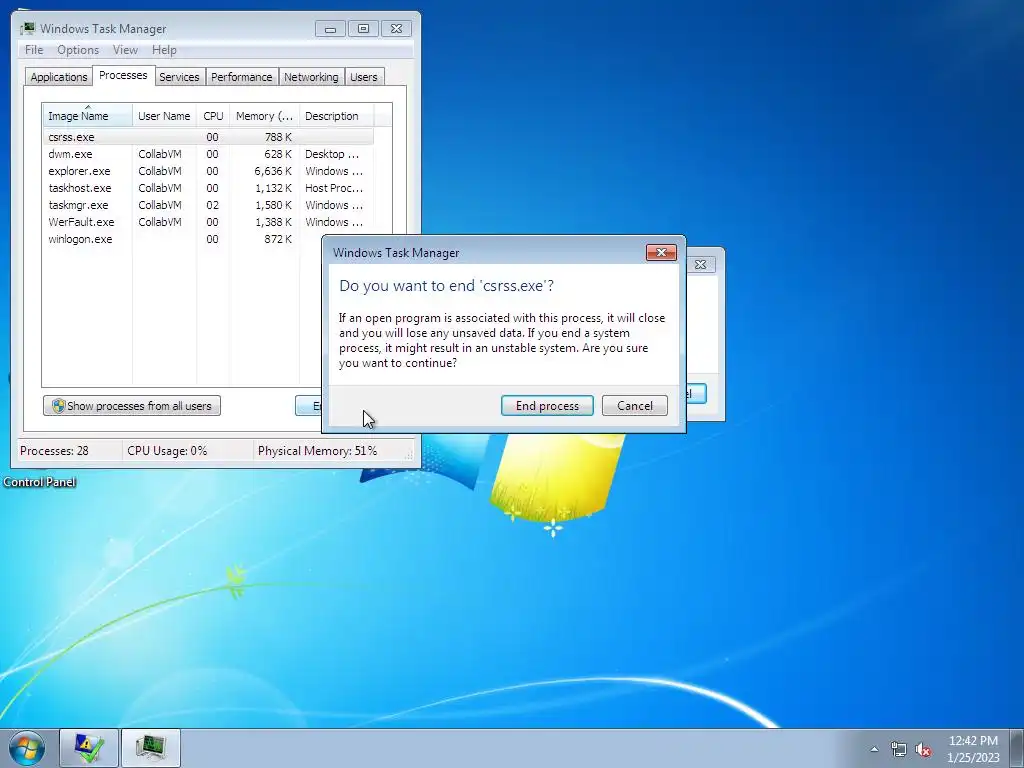Select the WerFault.exe process row
Viewport: 1024px width, 768px height.
(x=209, y=222)
